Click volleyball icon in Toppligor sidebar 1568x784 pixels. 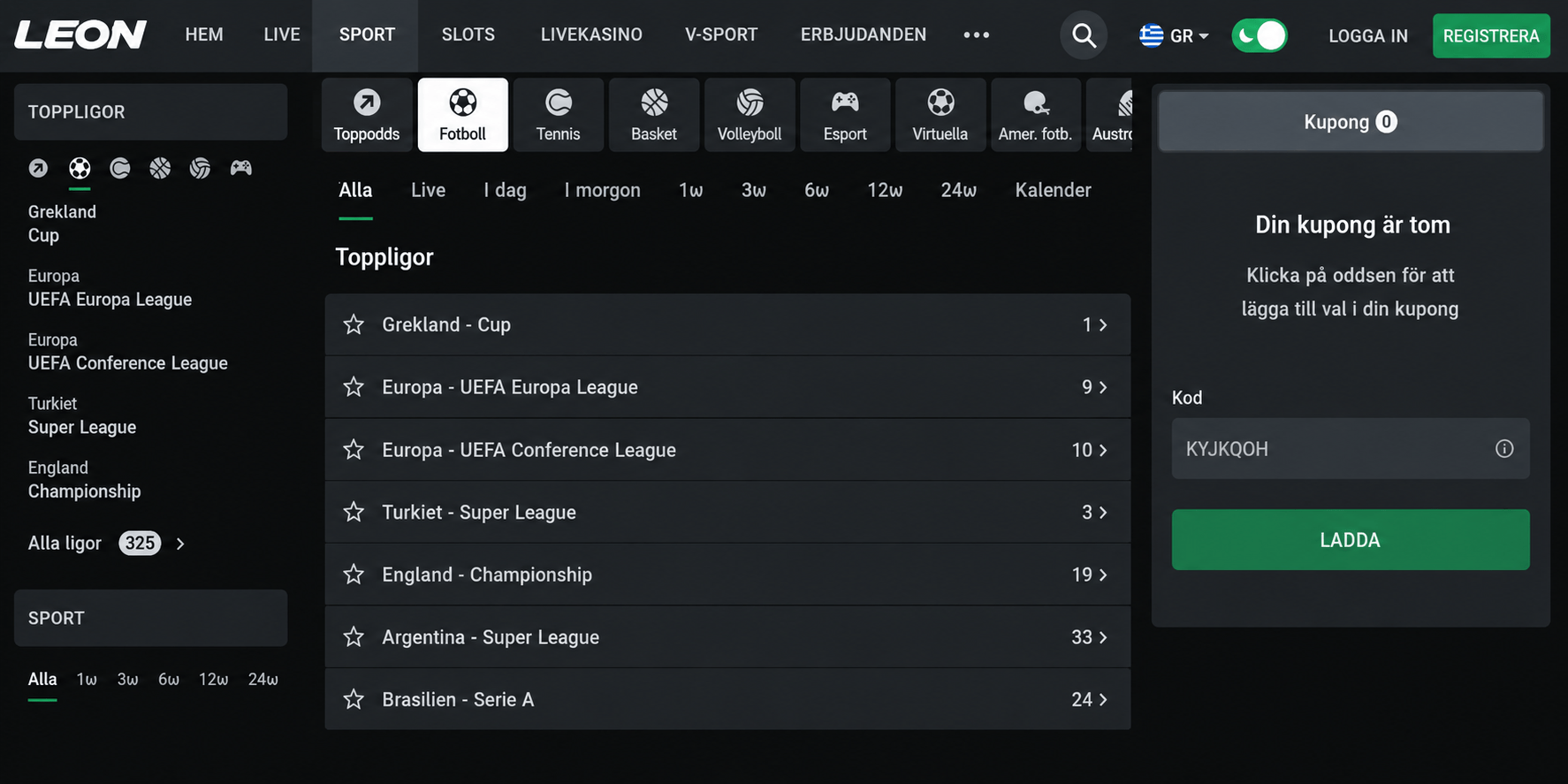point(201,168)
